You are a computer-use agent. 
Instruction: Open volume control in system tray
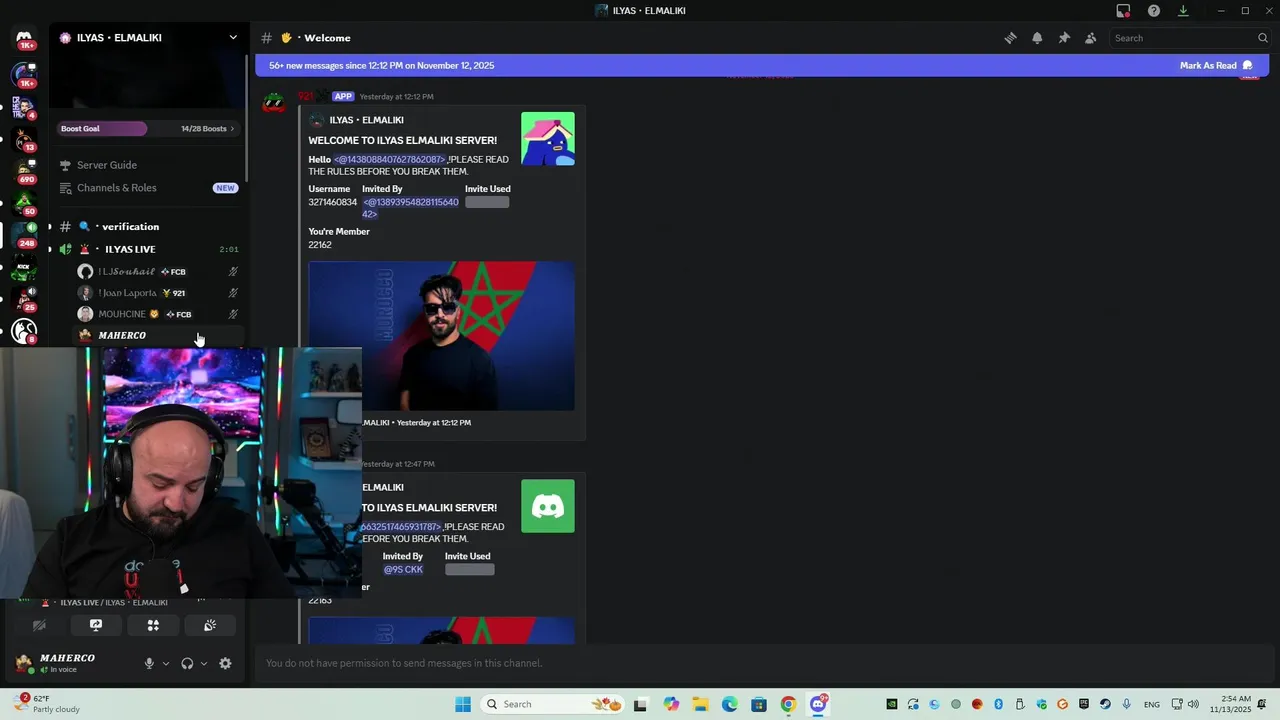[1193, 704]
